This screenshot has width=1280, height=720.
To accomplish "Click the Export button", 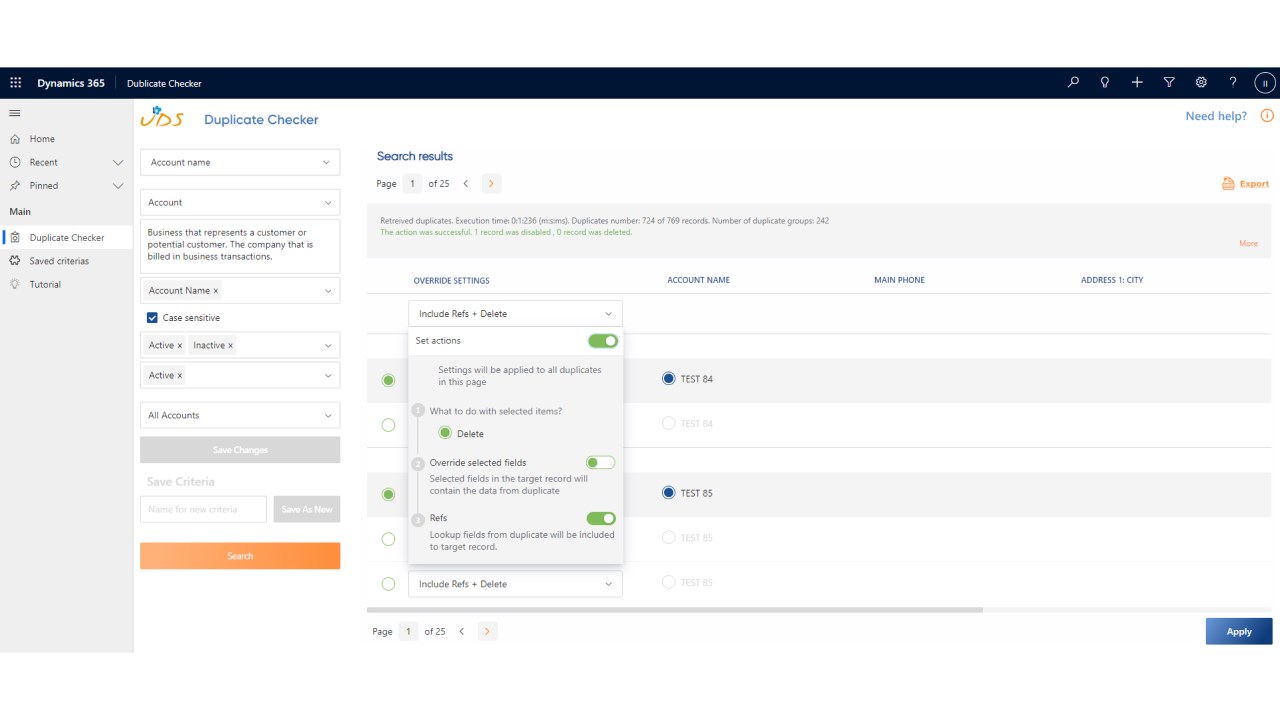I will pyautogui.click(x=1245, y=184).
